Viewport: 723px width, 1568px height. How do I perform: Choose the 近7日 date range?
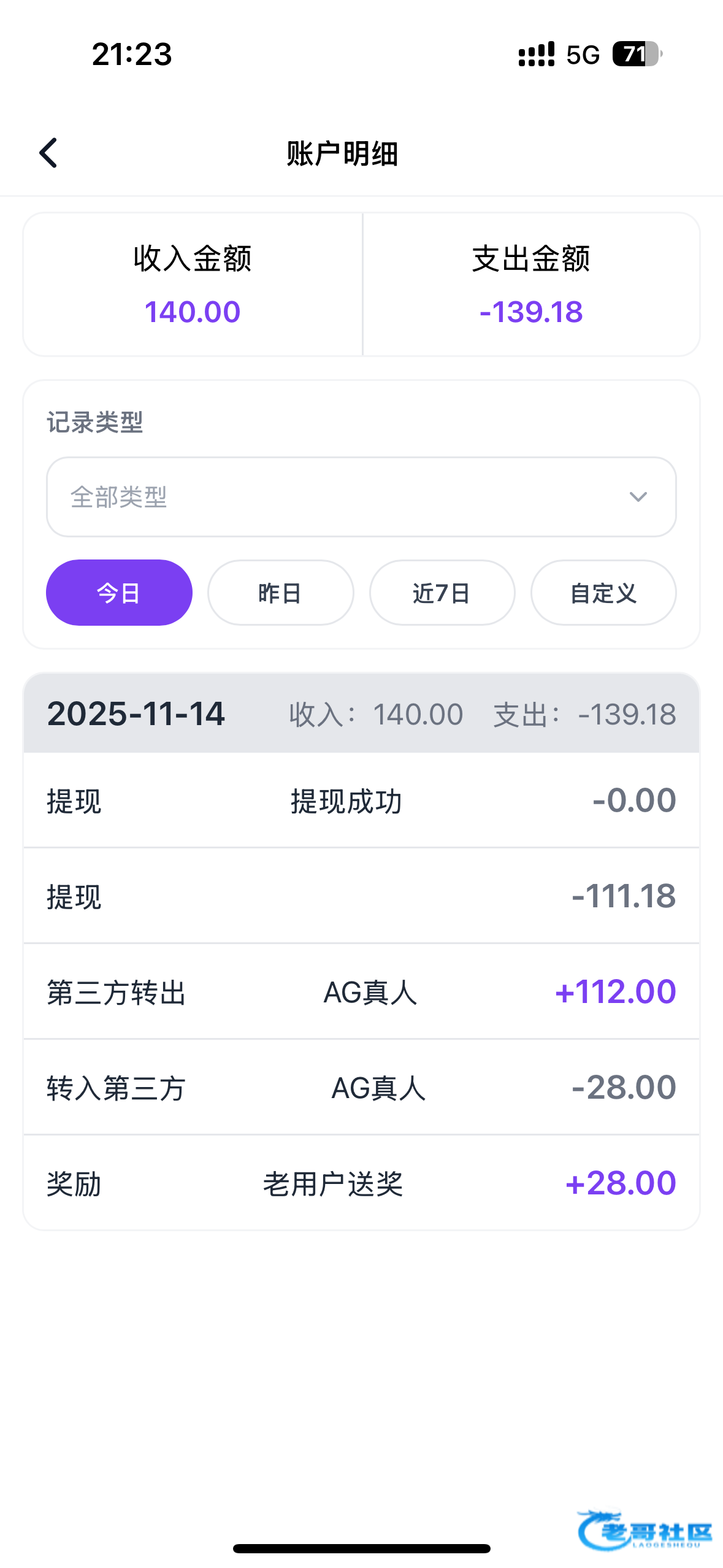point(442,593)
